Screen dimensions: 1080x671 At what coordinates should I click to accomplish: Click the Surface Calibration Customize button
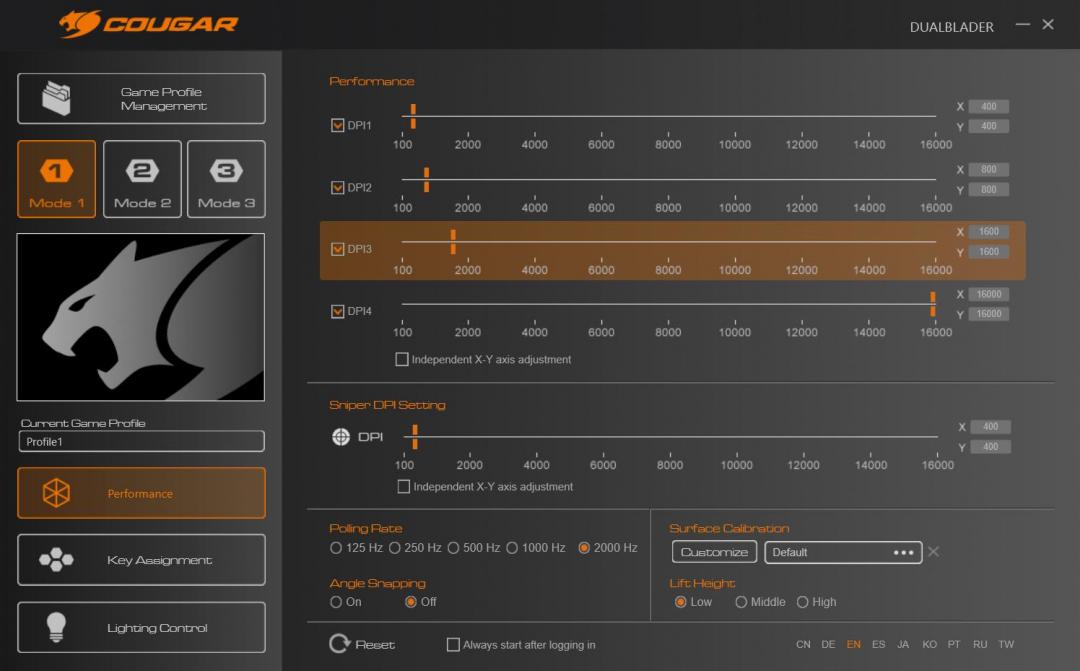point(714,552)
